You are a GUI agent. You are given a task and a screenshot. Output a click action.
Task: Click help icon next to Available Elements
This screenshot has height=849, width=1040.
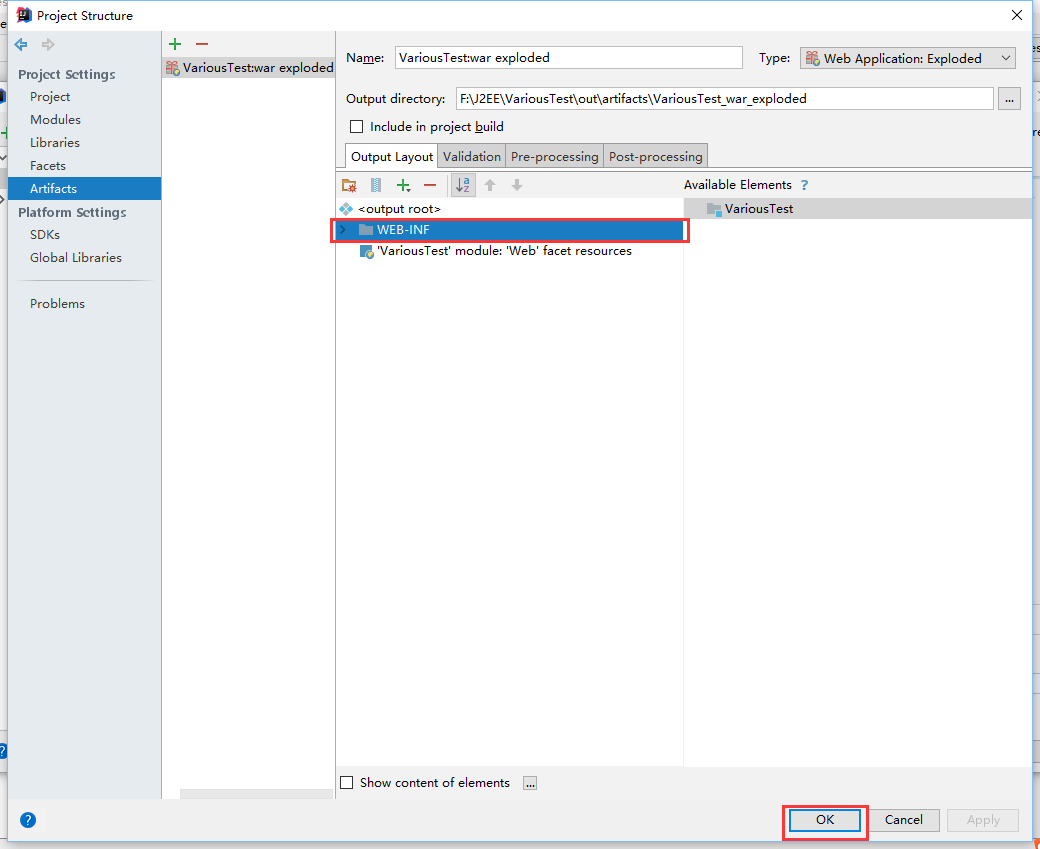804,185
